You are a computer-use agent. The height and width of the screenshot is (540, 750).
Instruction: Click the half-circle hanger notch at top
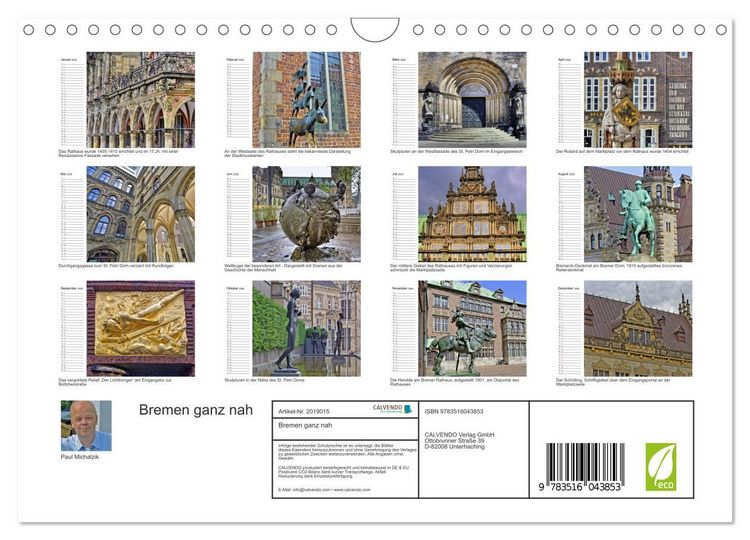pos(375,29)
